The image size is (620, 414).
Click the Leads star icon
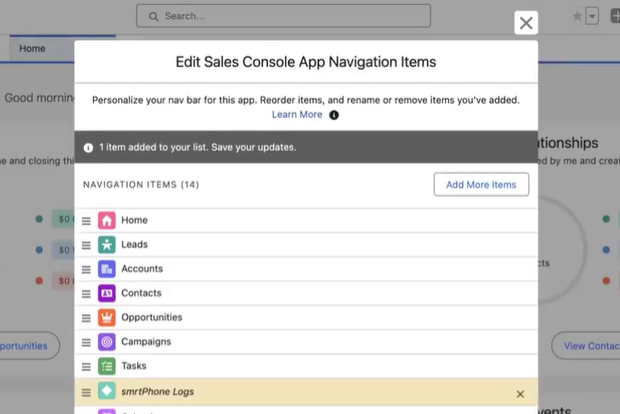point(107,244)
